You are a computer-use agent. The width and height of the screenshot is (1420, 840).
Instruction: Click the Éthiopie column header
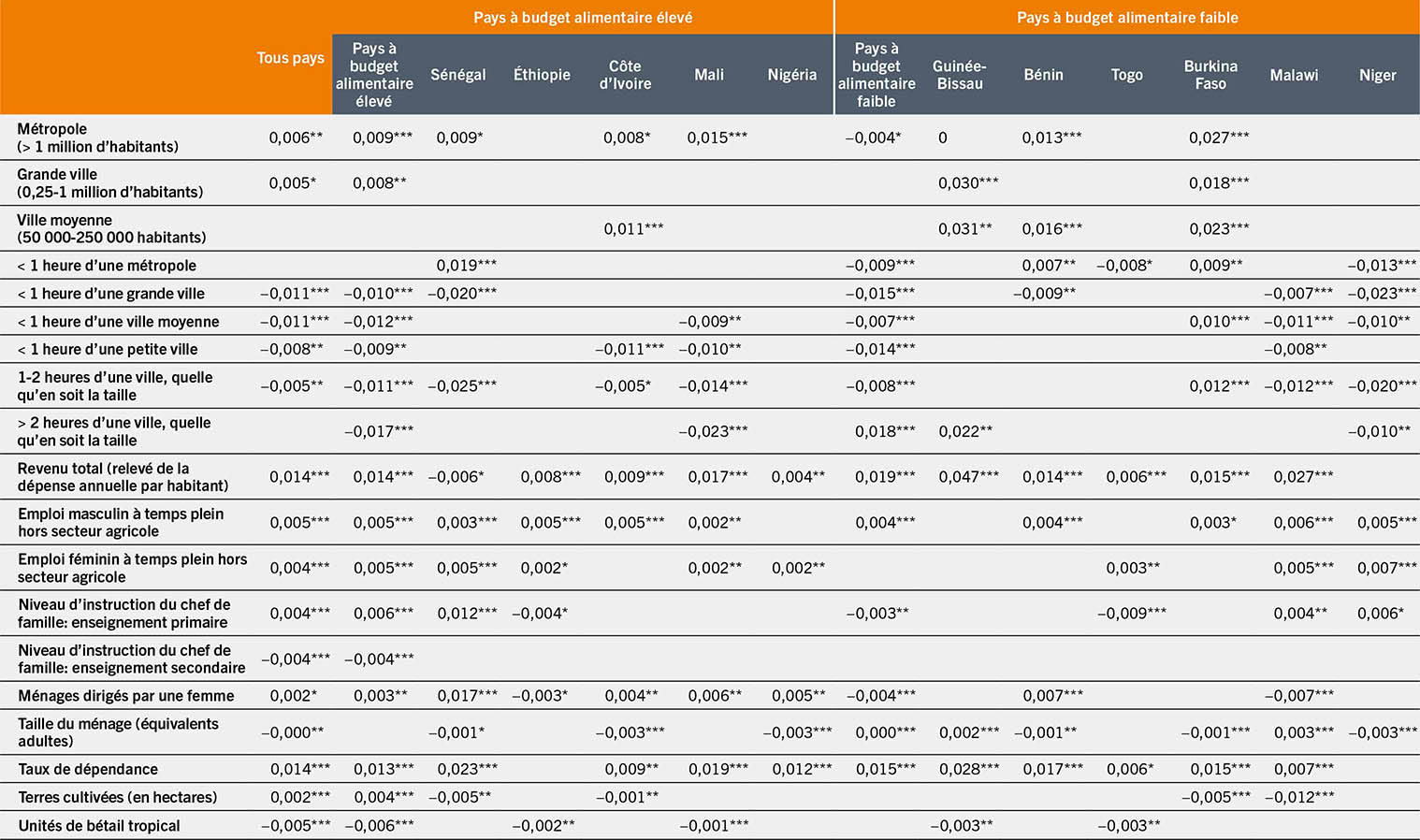pyautogui.click(x=542, y=75)
